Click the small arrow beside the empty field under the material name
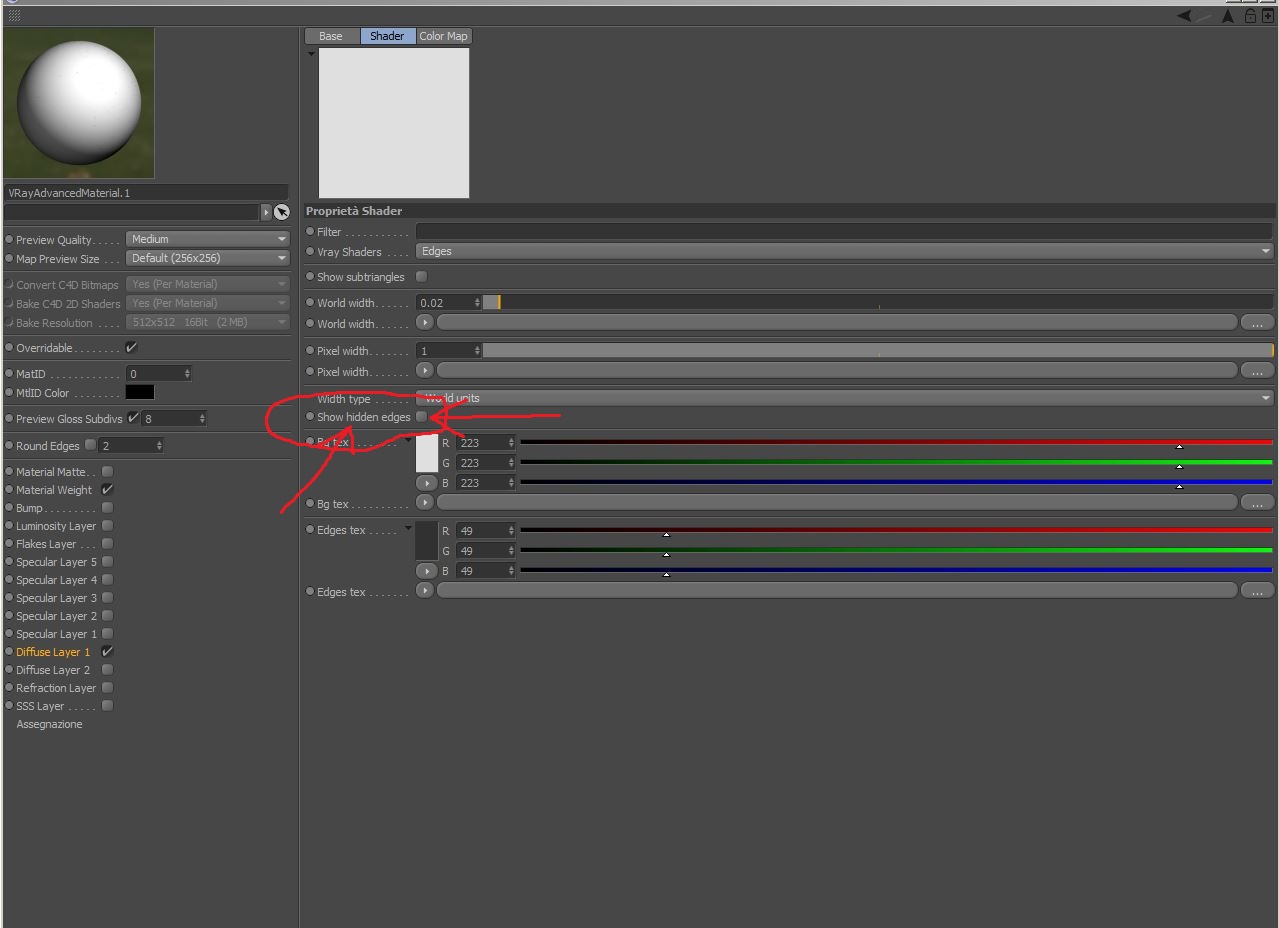The height and width of the screenshot is (928, 1279). (266, 212)
